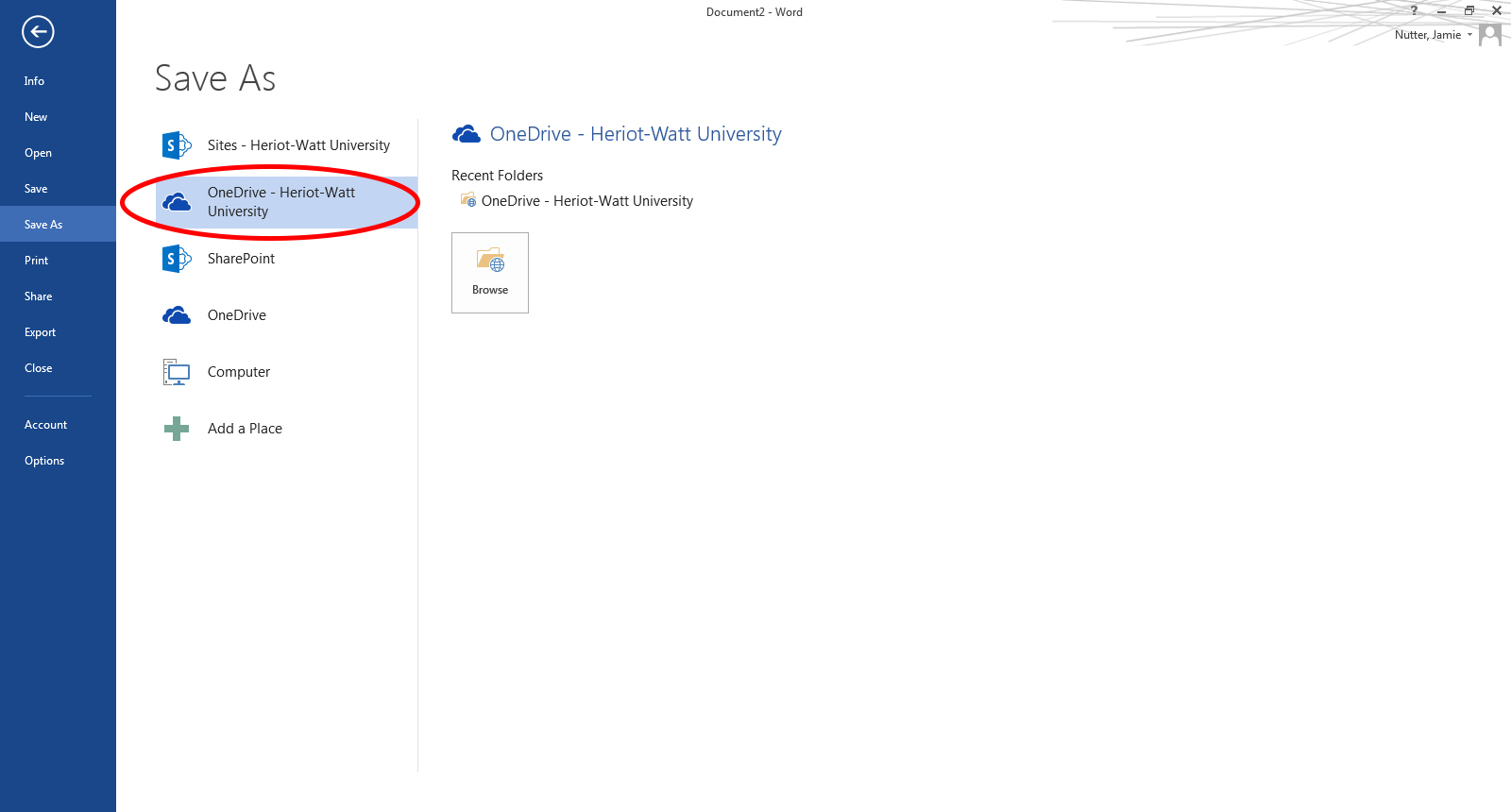
Task: Click the SharePoint icon beside Sites - Heriot-Watt University
Action: pos(177,145)
